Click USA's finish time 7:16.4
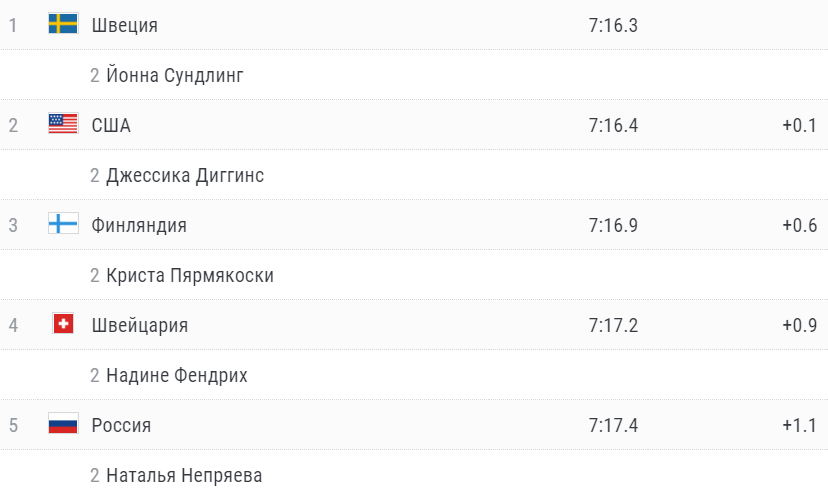 tap(613, 126)
